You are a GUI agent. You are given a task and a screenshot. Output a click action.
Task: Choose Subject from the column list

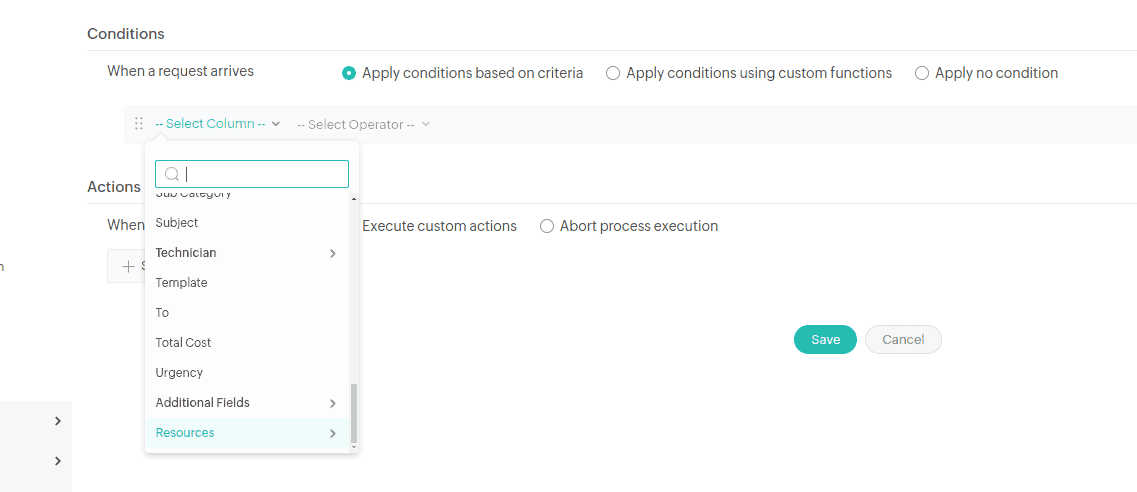[x=177, y=223]
